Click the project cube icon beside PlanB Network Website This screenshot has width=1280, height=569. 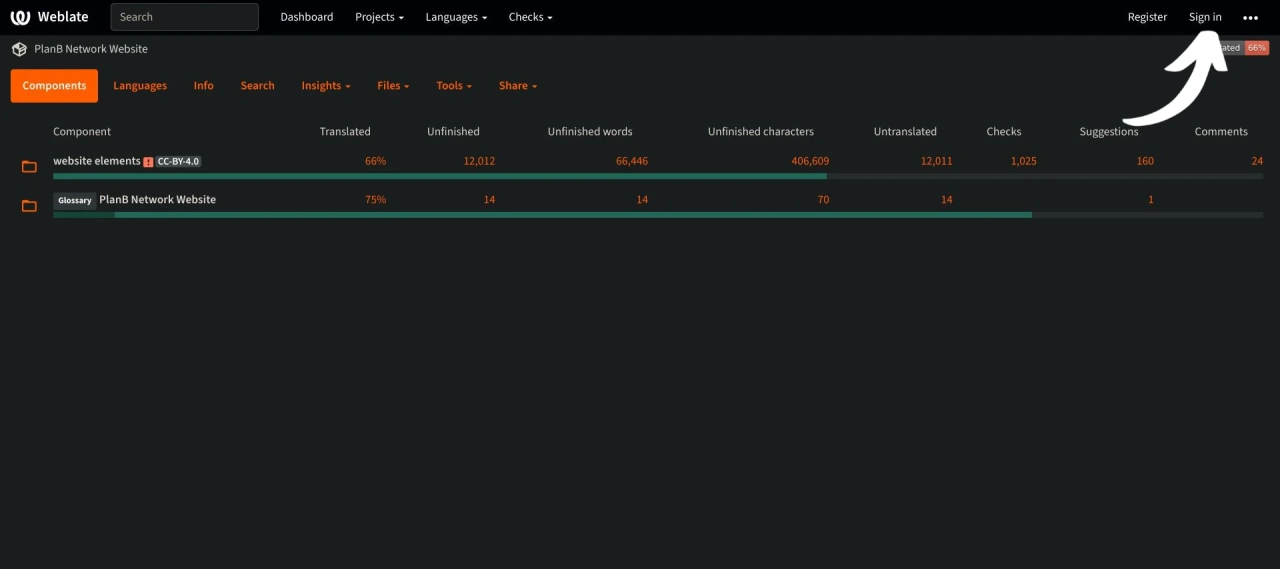coord(19,49)
